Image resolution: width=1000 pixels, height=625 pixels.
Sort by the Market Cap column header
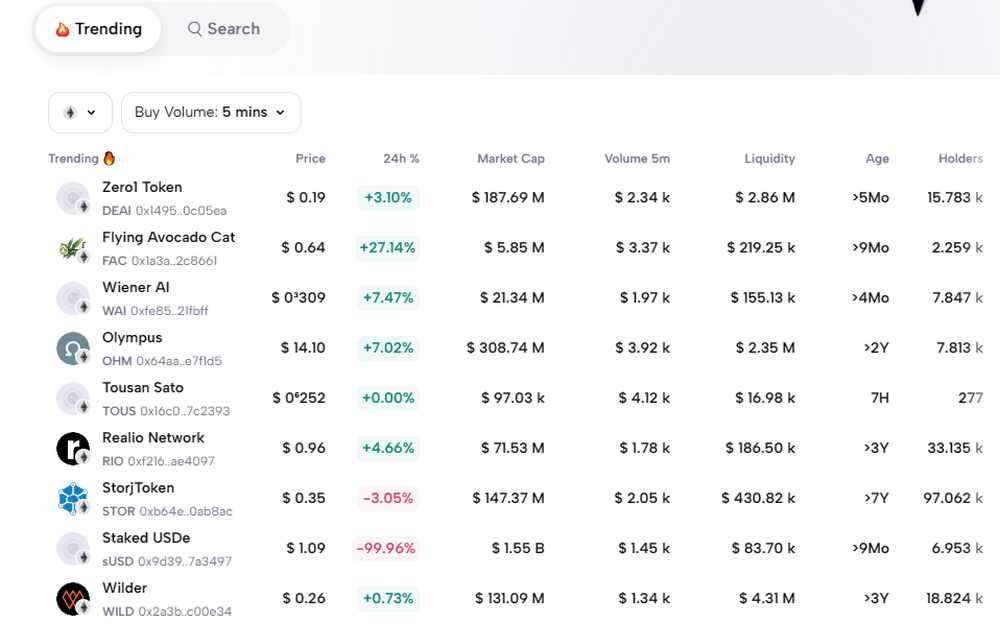pyautogui.click(x=511, y=159)
